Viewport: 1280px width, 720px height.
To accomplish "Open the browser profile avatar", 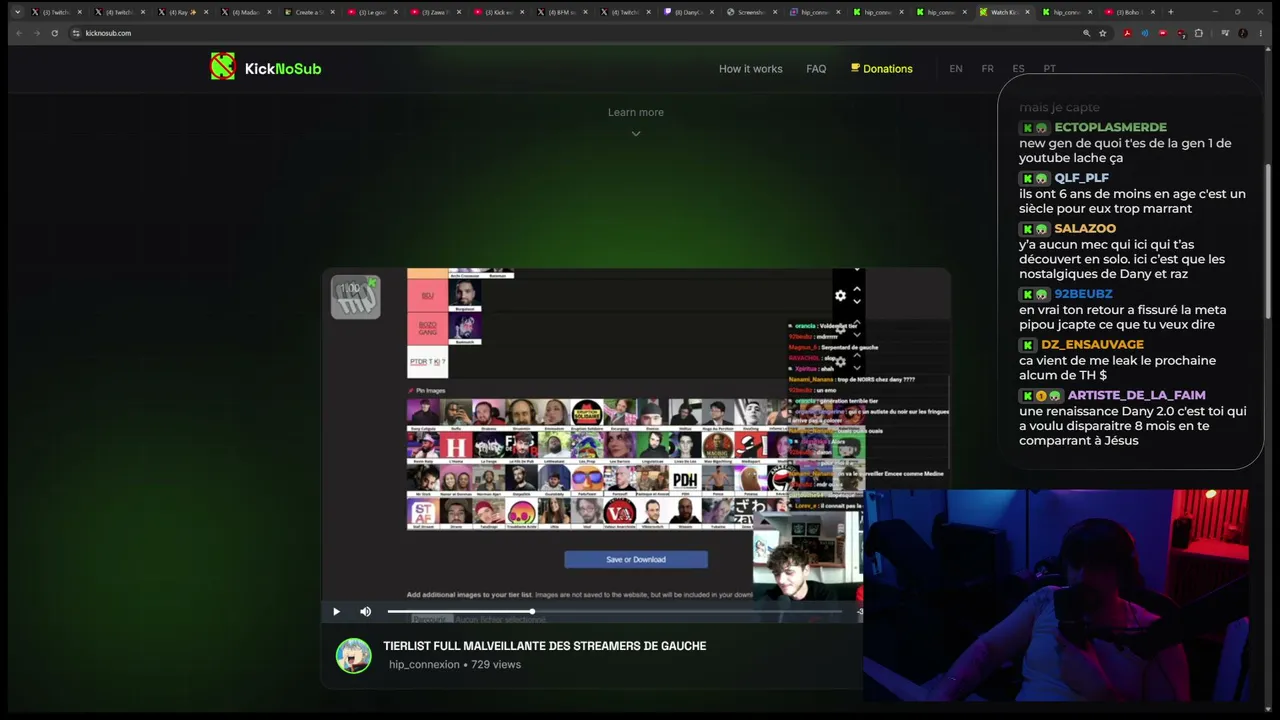I will tap(1243, 33).
